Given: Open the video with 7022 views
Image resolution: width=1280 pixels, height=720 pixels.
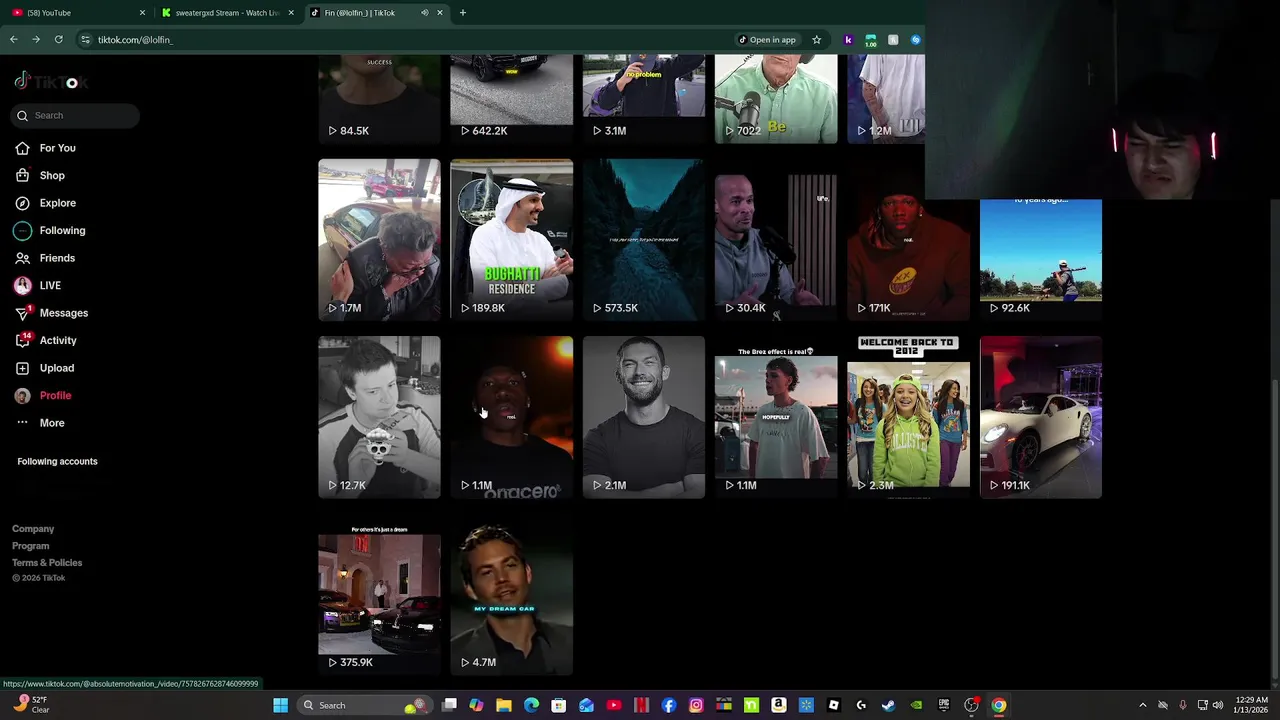Looking at the screenshot, I should (x=776, y=99).
